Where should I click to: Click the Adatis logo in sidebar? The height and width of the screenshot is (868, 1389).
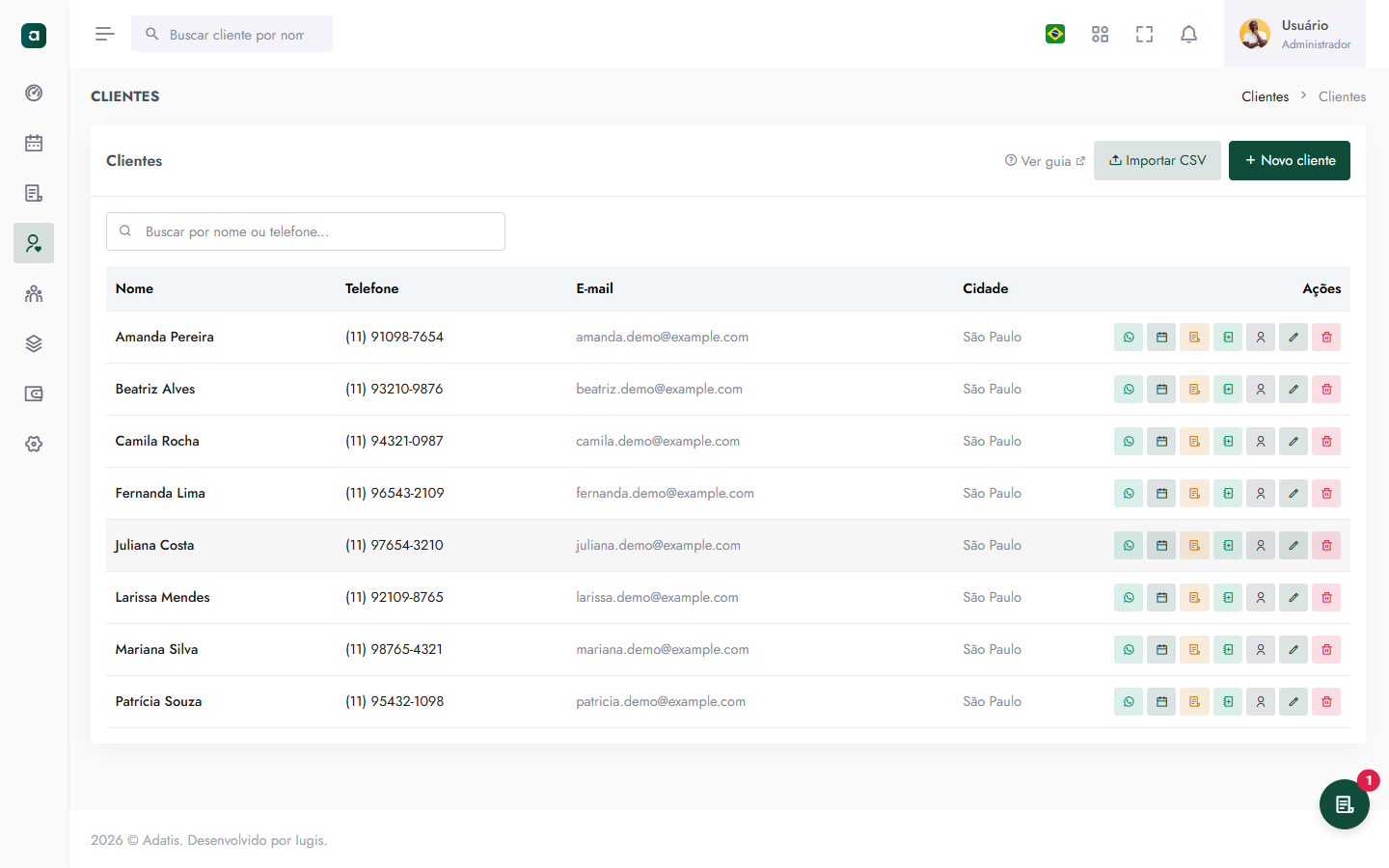click(x=34, y=36)
